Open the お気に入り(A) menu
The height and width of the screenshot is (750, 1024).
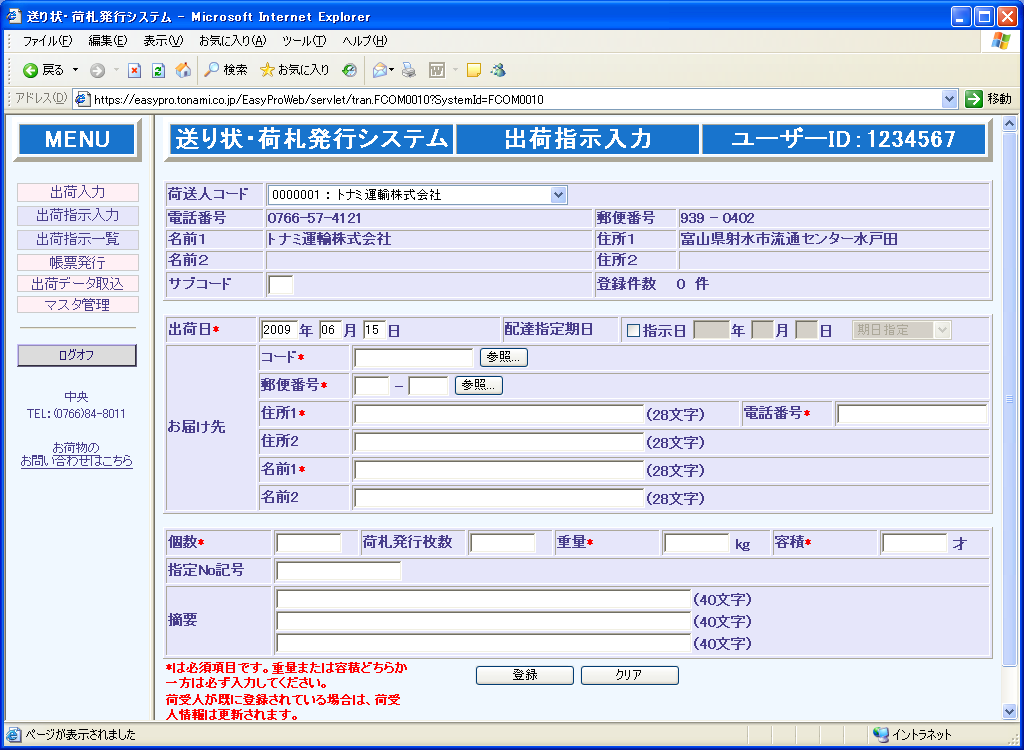pyautogui.click(x=232, y=41)
